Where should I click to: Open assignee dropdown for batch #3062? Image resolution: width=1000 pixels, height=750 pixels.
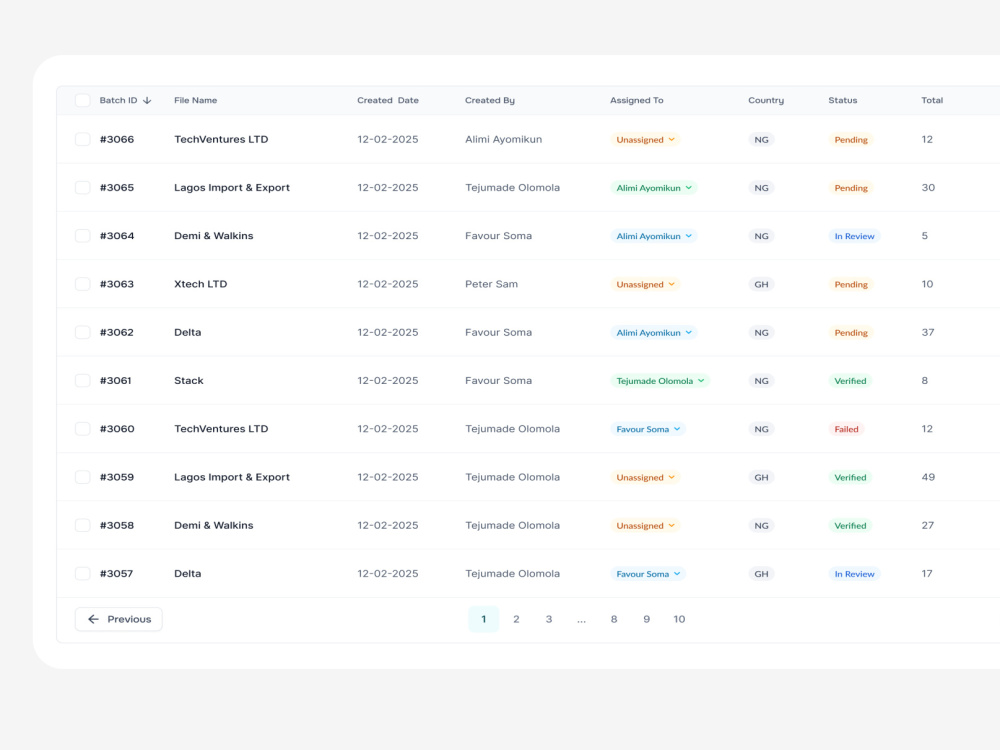pos(654,333)
